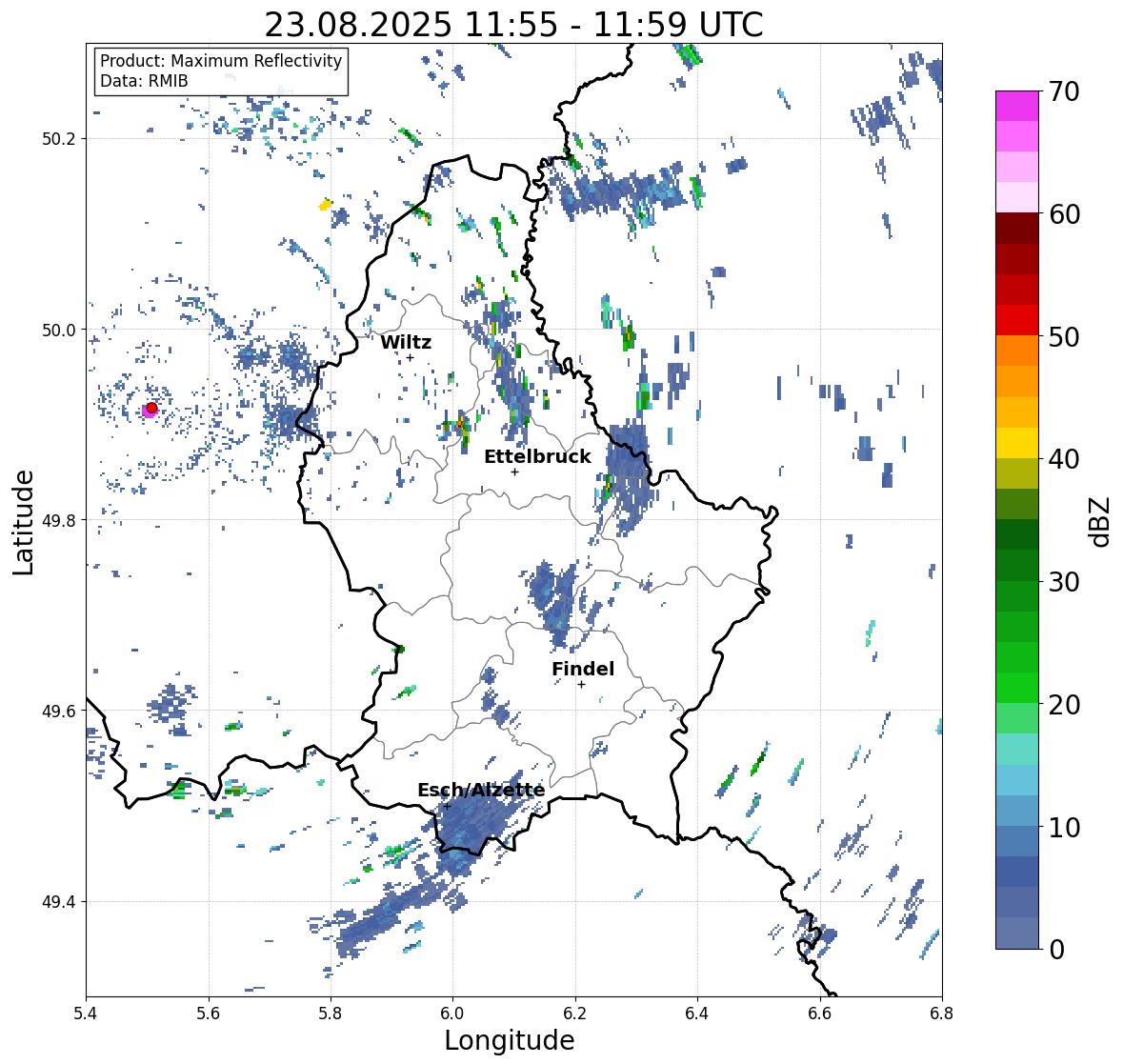This screenshot has width=1123, height=1064.
Task: Click the yellow echo cell northwest of Wiltz
Action: [325, 206]
